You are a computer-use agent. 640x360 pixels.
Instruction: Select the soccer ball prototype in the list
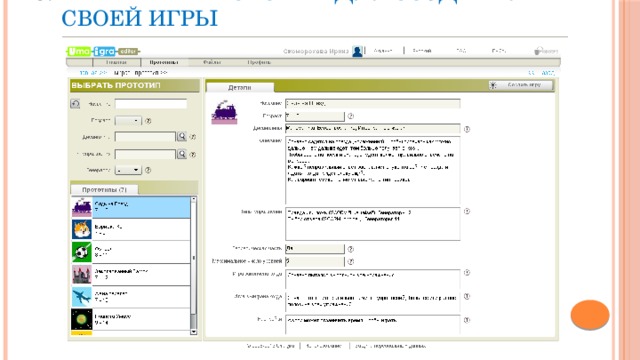131,251
